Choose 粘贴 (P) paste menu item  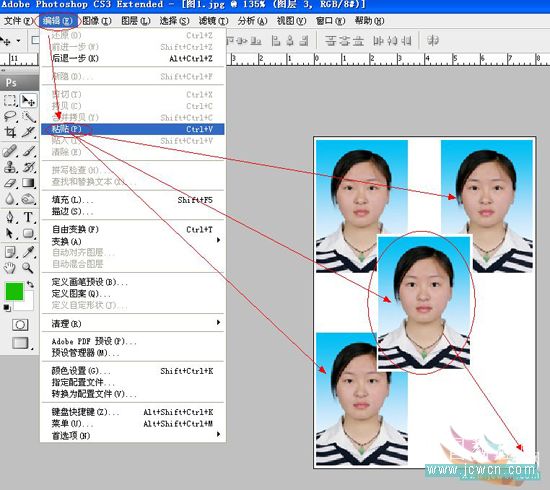(133, 129)
